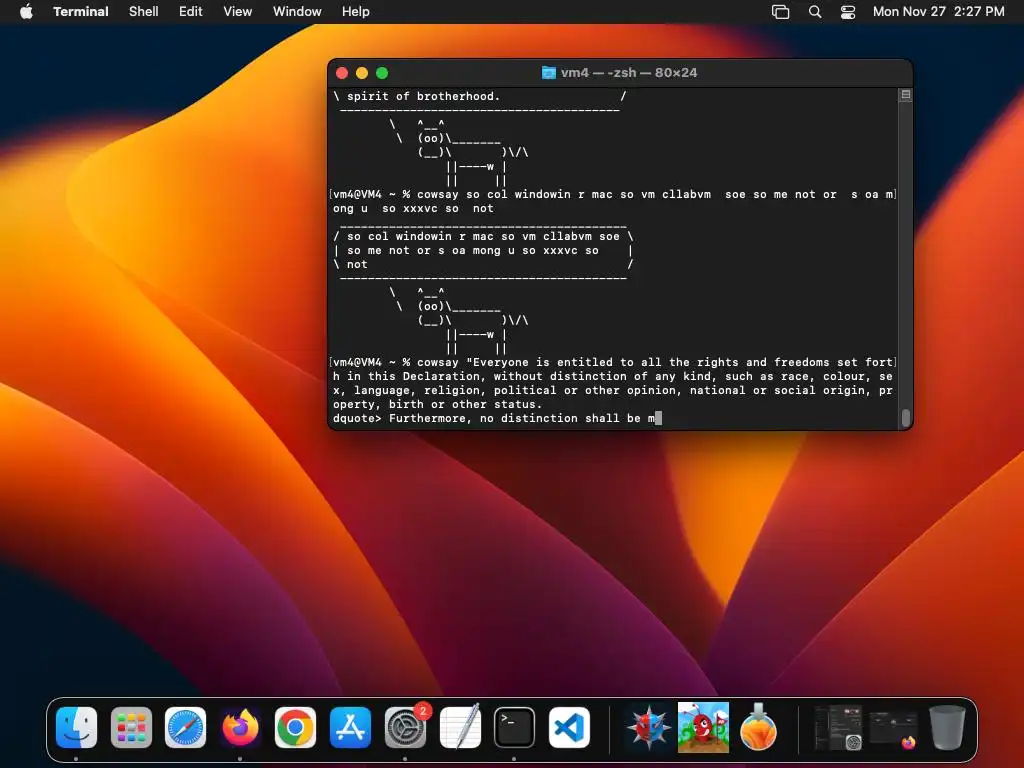Screen dimensions: 1024x768
Task: Close the Terminal window with red button
Action: pos(342,73)
